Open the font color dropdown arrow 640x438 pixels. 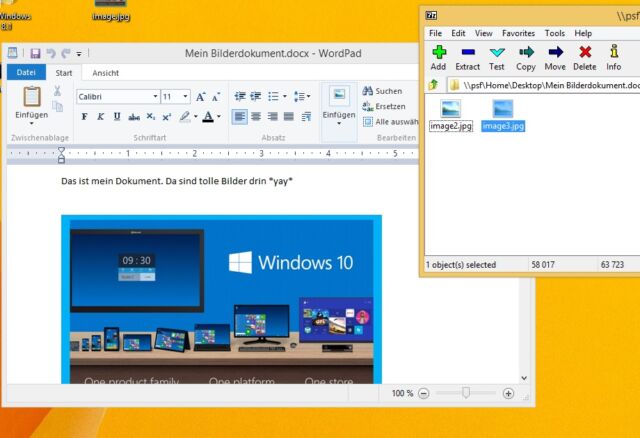[218, 117]
